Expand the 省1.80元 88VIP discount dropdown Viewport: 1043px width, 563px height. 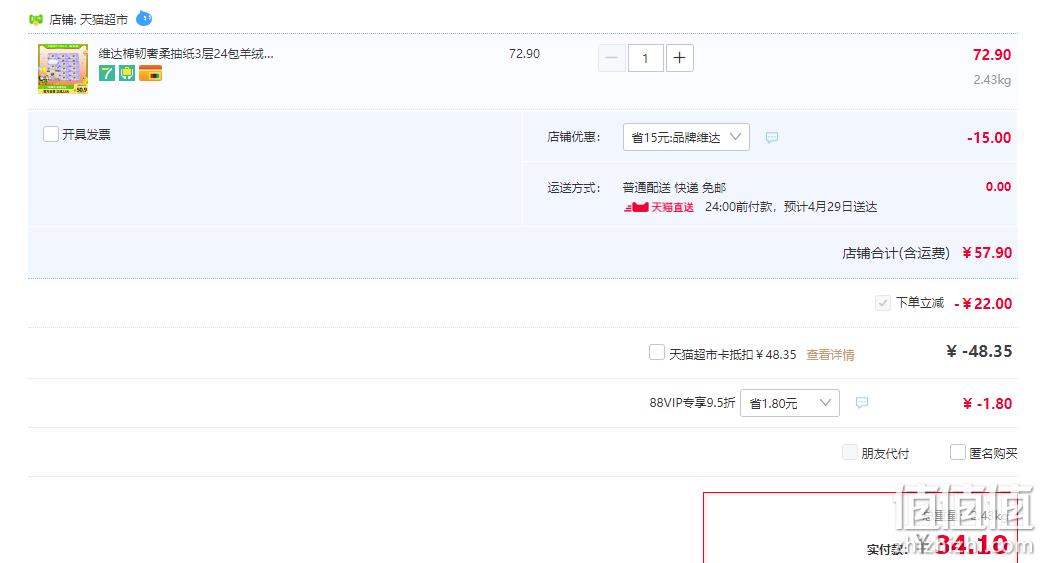pyautogui.click(x=790, y=403)
